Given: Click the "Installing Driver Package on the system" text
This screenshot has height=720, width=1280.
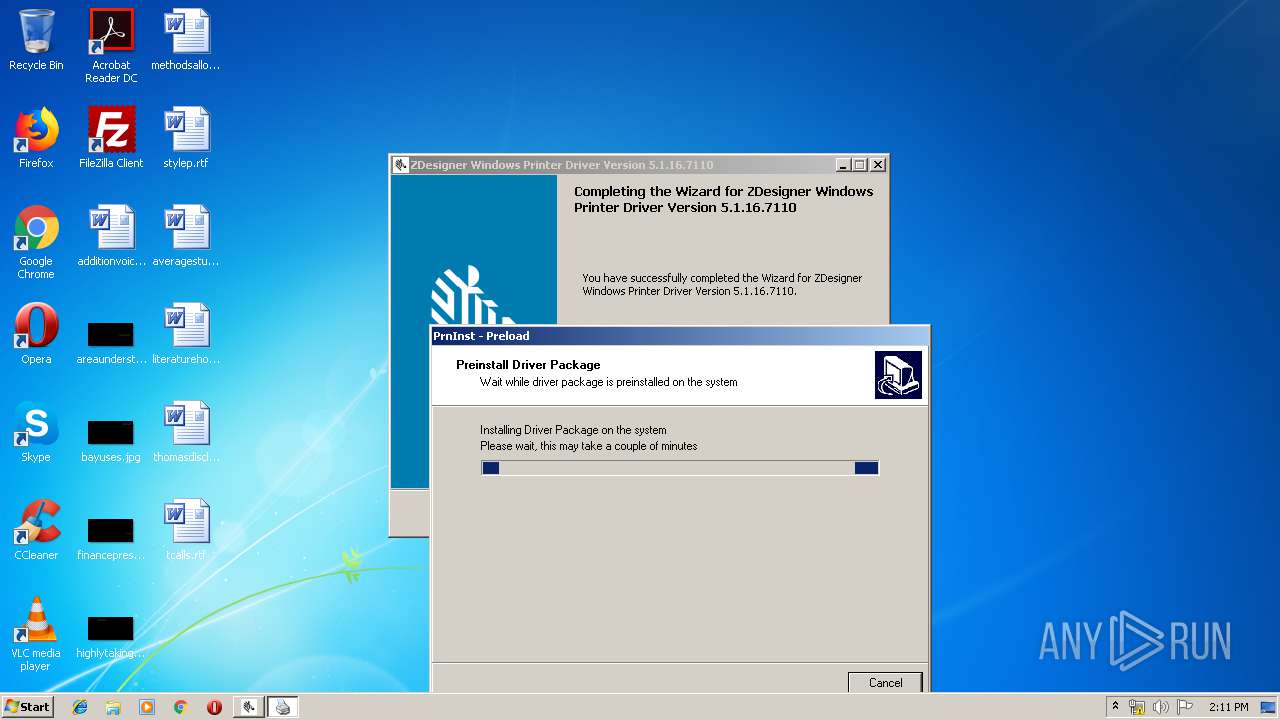Looking at the screenshot, I should point(573,430).
